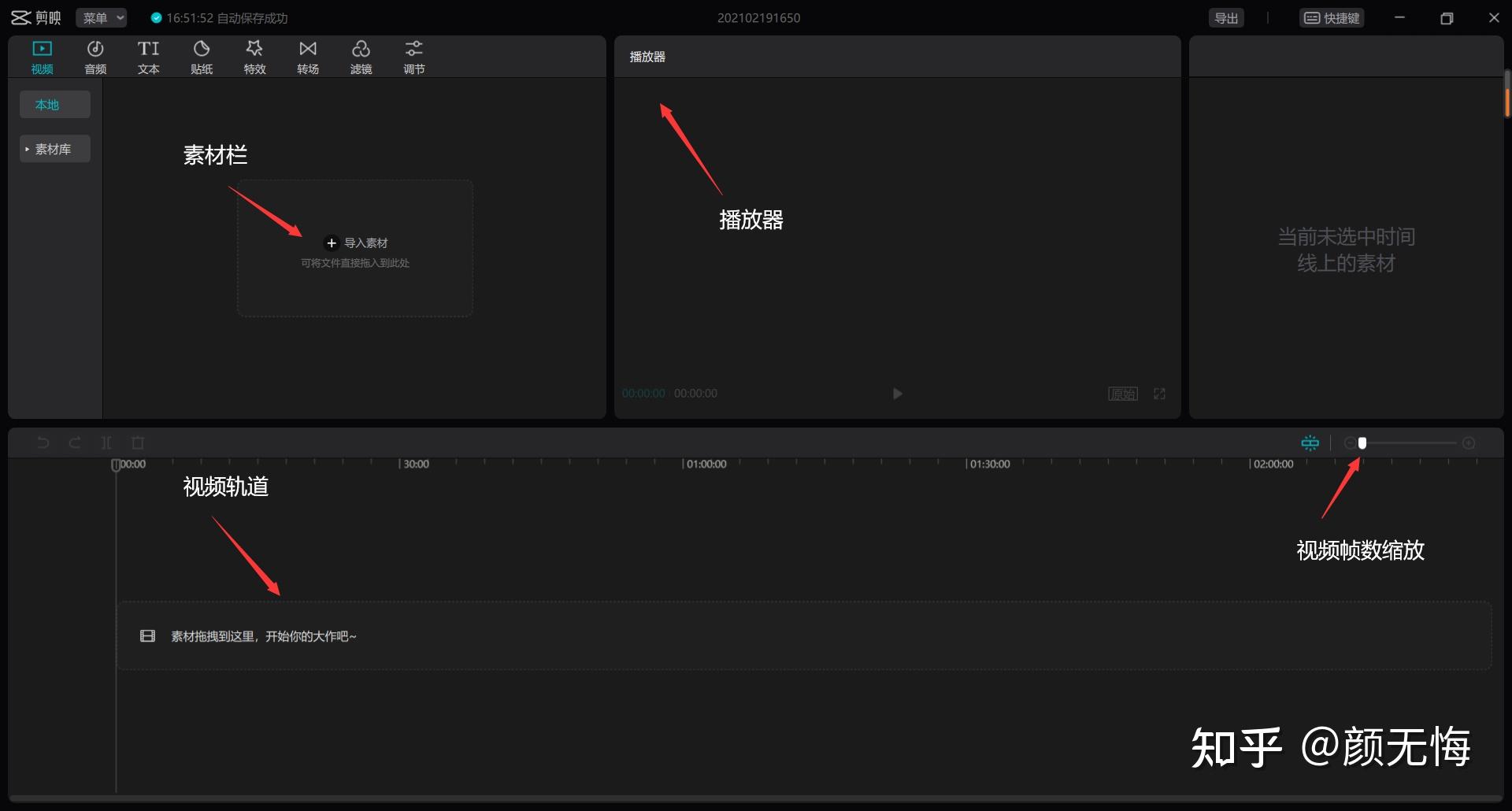Click the timeline zoom slider handle
This screenshot has height=811, width=1512.
1362,443
